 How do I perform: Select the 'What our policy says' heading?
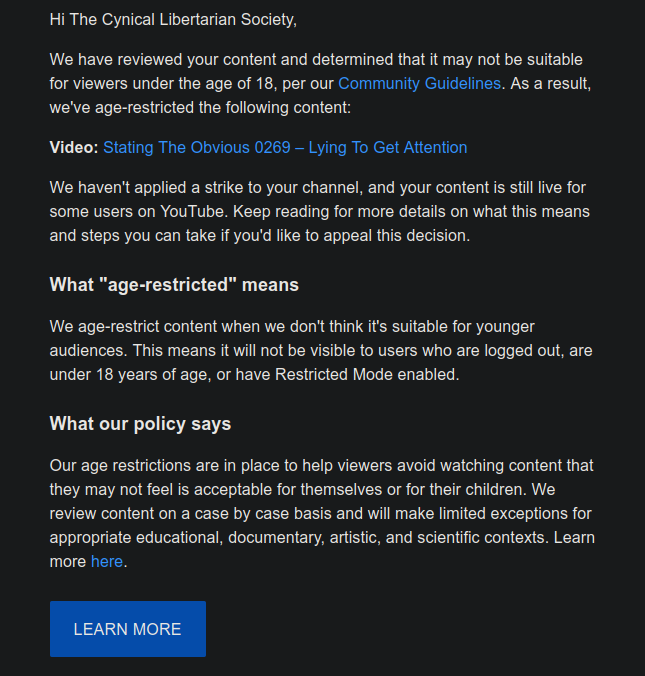(x=140, y=424)
